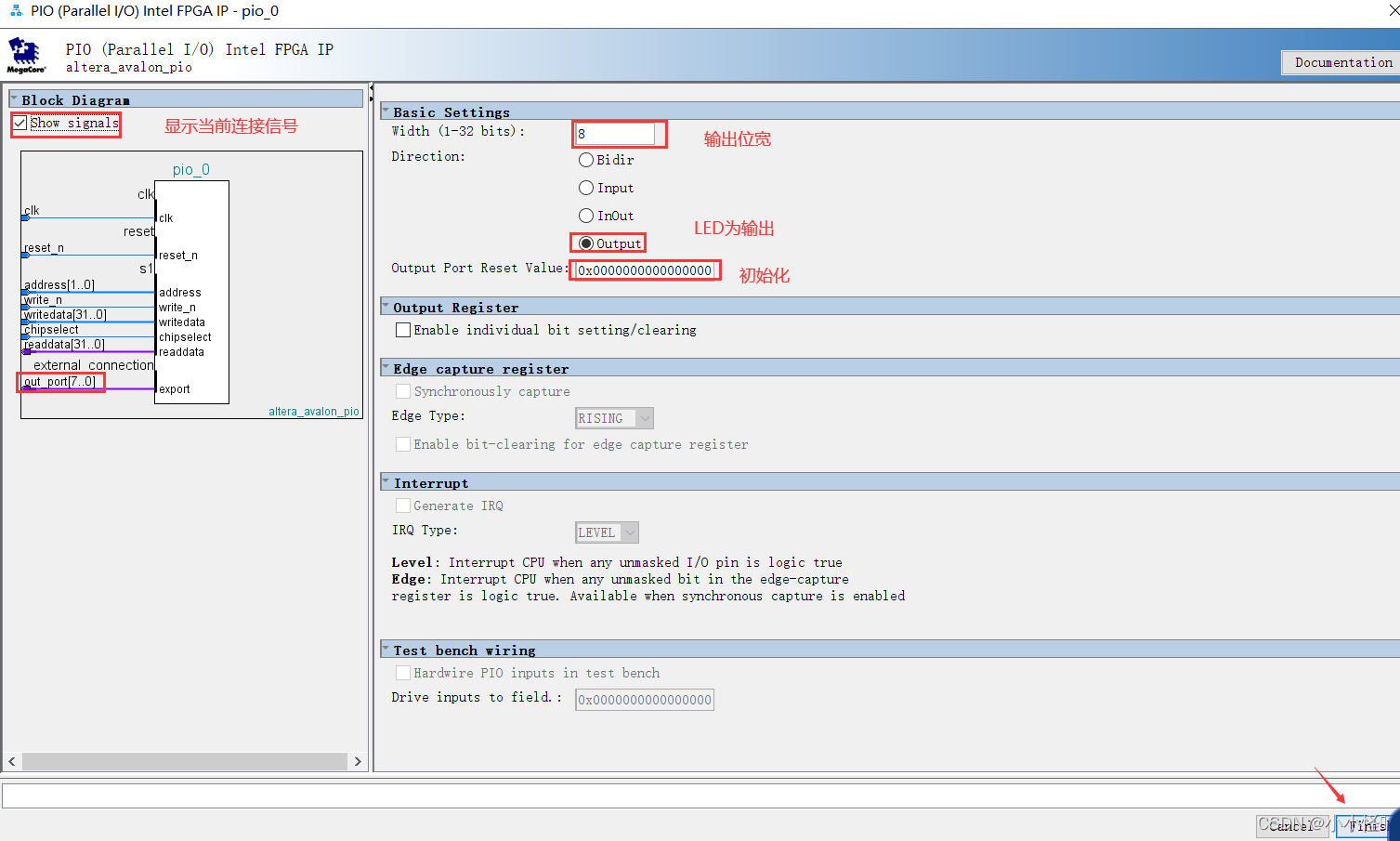
Task: Click the external_connection interface label
Action: (x=93, y=365)
